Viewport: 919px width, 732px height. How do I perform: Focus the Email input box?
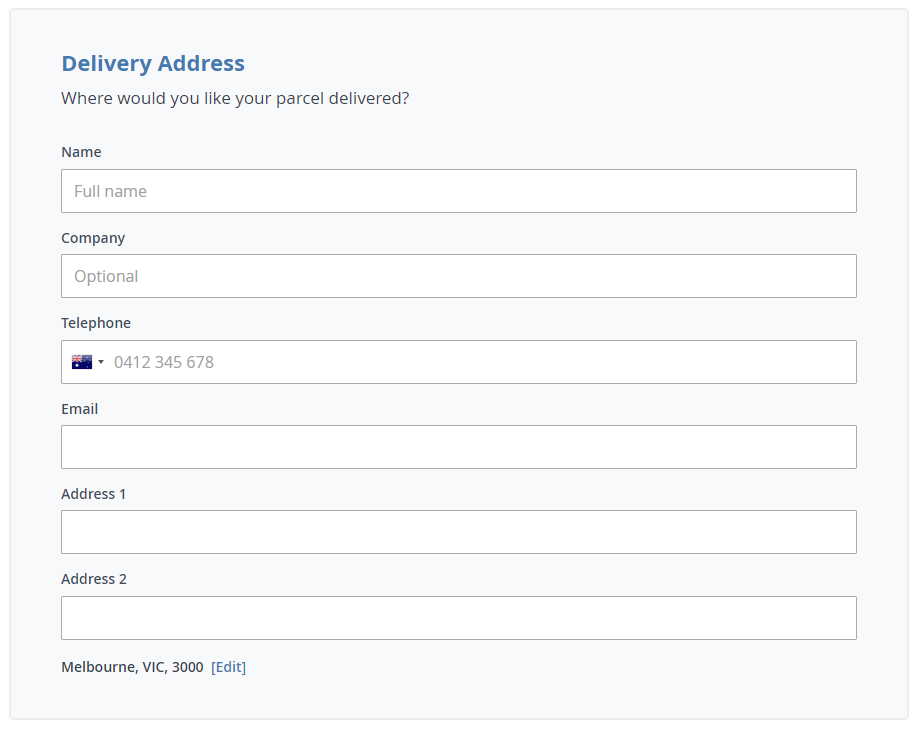click(458, 447)
